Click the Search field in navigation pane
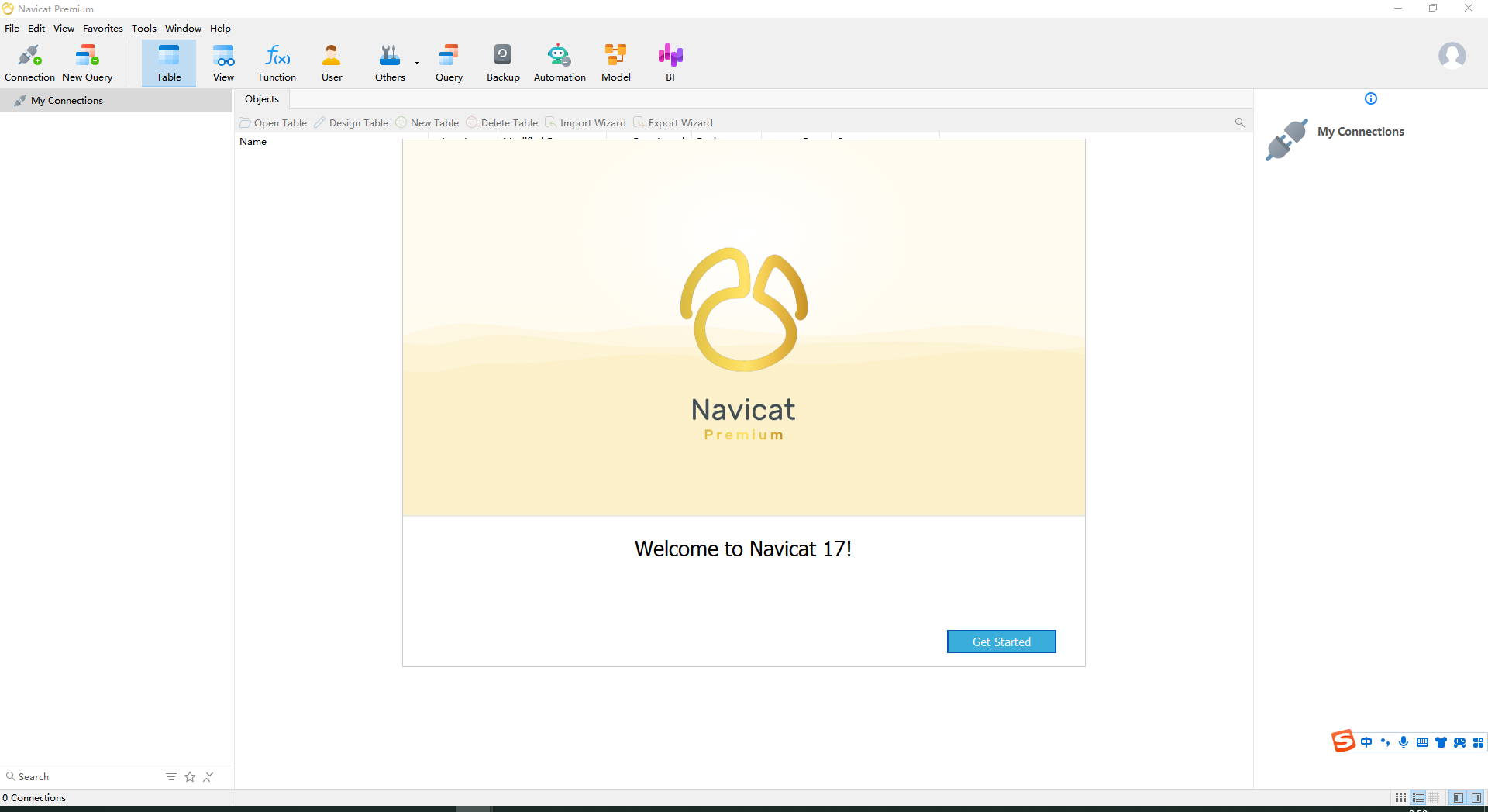Screen dimensions: 1488x812 click(81, 776)
